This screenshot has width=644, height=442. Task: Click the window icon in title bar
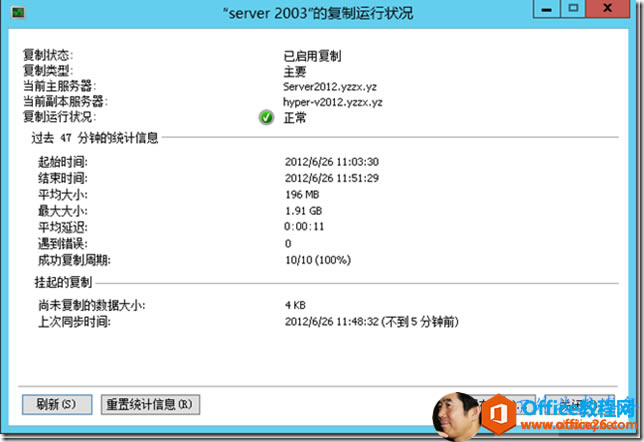coord(18,12)
